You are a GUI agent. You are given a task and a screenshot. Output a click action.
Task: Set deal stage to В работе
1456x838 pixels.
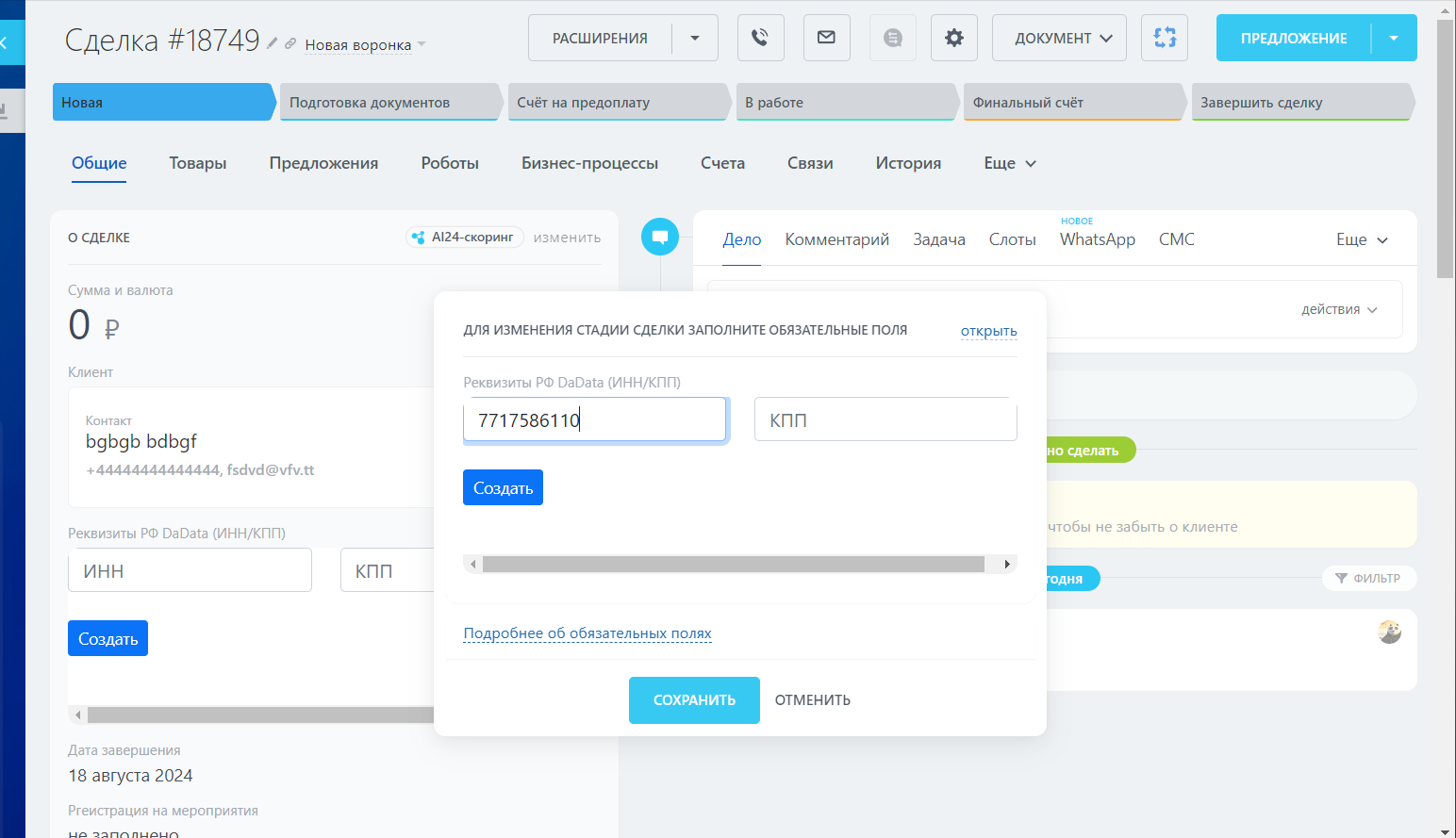click(x=847, y=102)
